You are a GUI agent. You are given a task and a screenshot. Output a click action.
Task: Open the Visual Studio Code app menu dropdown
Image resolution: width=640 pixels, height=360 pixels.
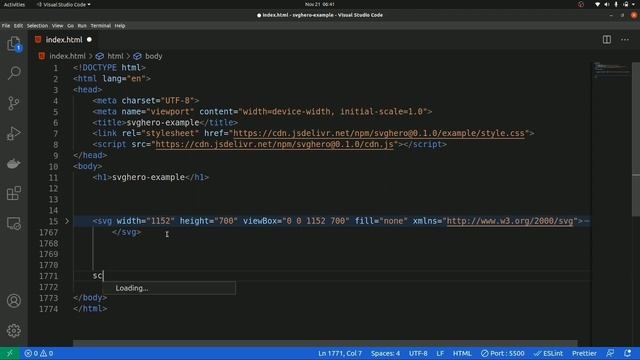64,4
